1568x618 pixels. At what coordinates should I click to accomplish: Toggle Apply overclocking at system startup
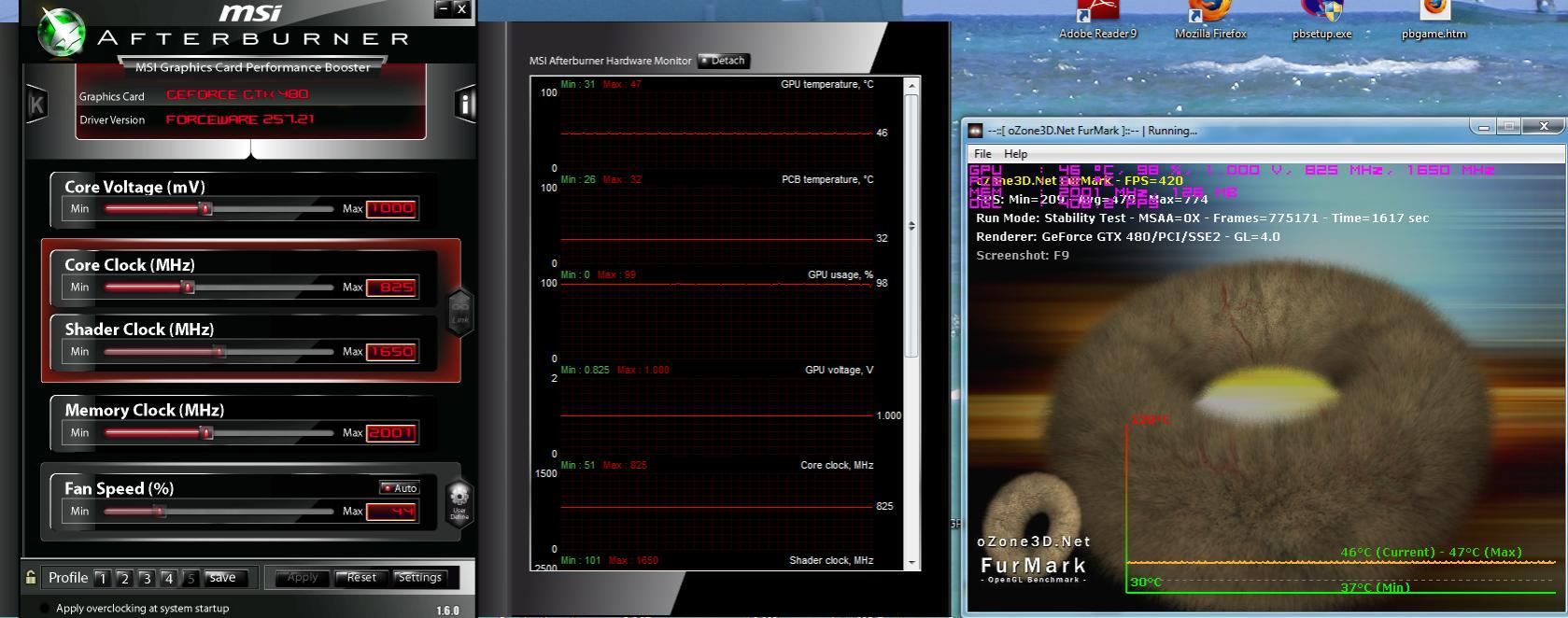[45, 608]
